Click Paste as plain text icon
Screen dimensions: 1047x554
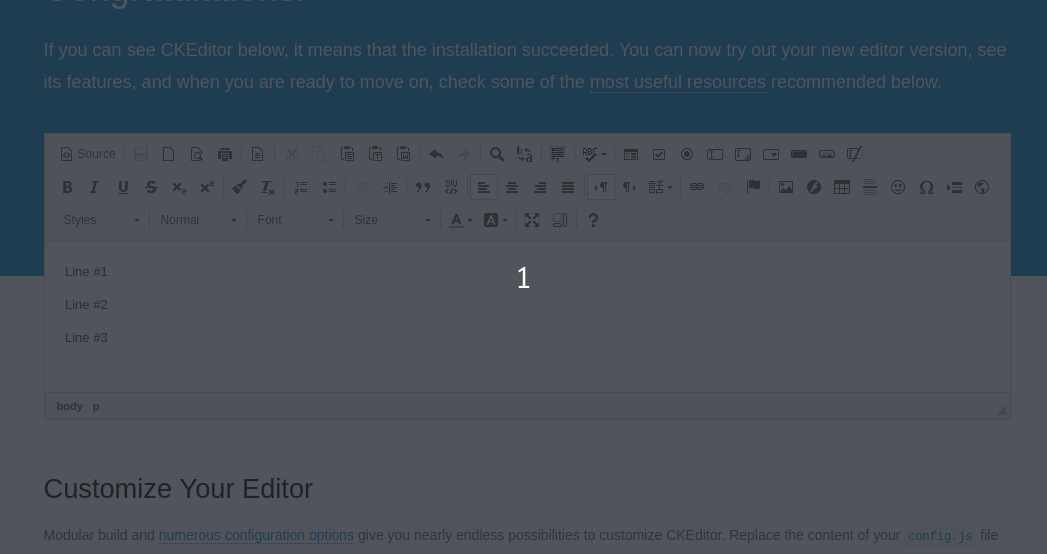(375, 154)
